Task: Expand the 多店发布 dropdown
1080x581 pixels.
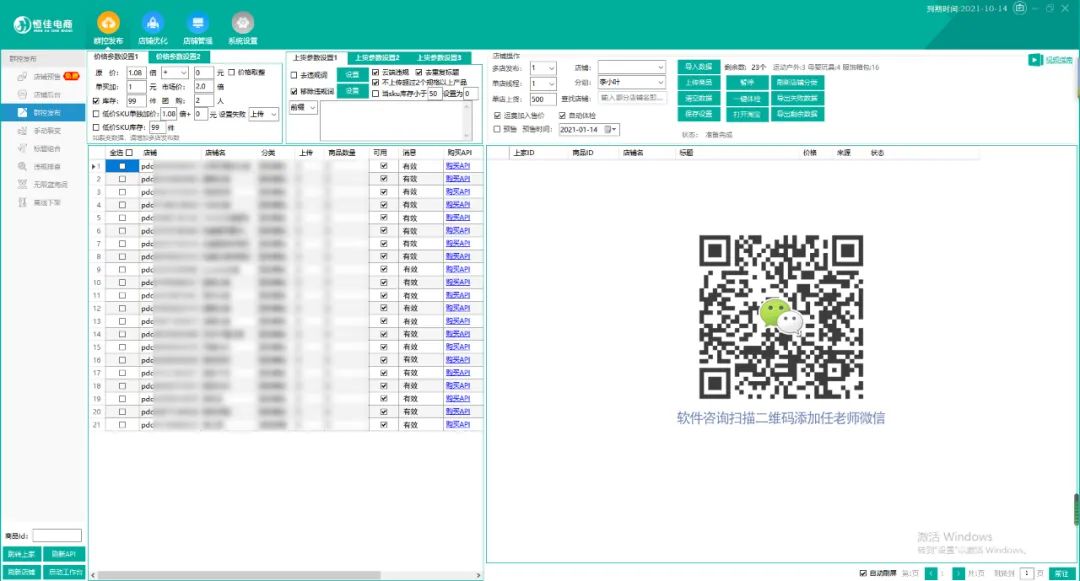Action: (x=543, y=67)
